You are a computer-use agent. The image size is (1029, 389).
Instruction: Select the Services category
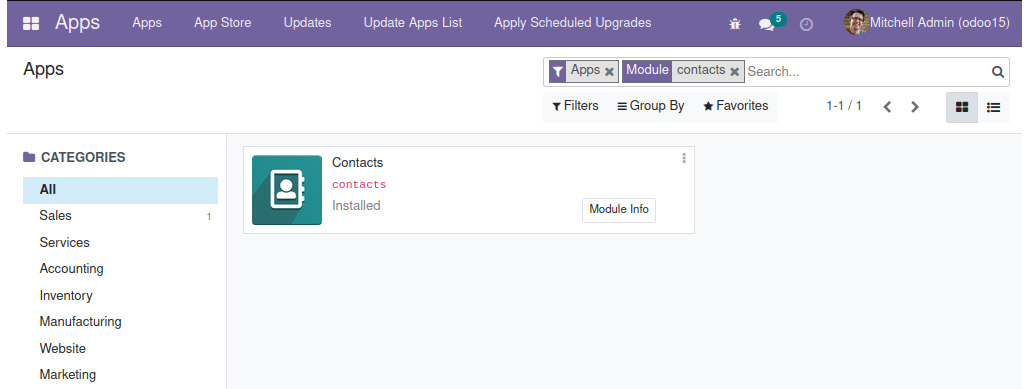pos(121,243)
